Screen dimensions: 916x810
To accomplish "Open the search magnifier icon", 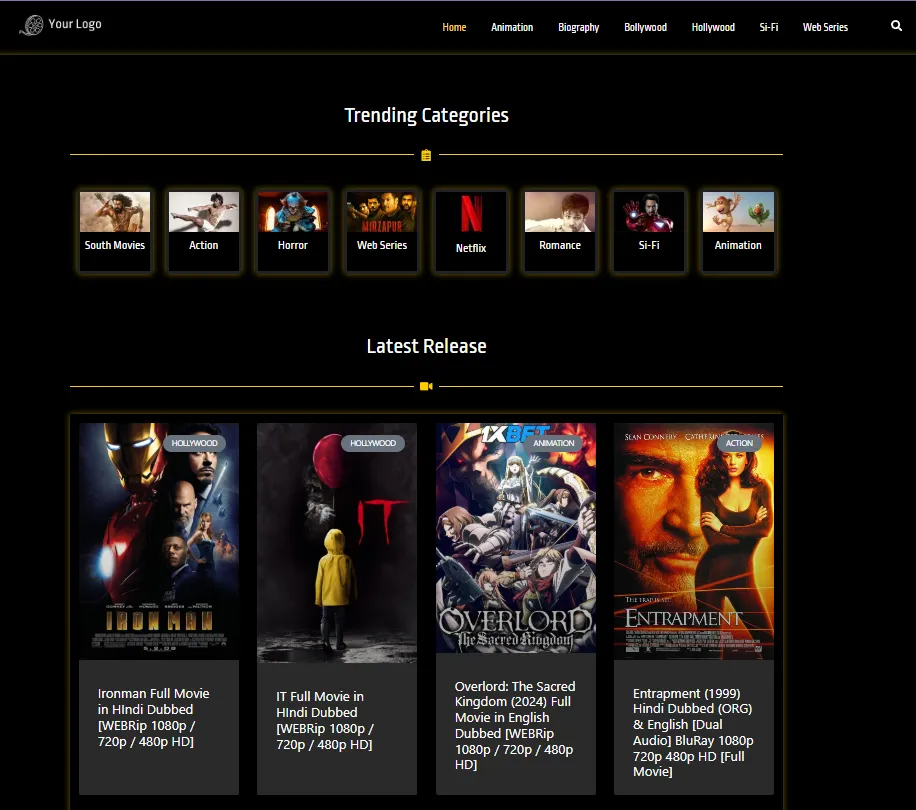I will tap(896, 26).
